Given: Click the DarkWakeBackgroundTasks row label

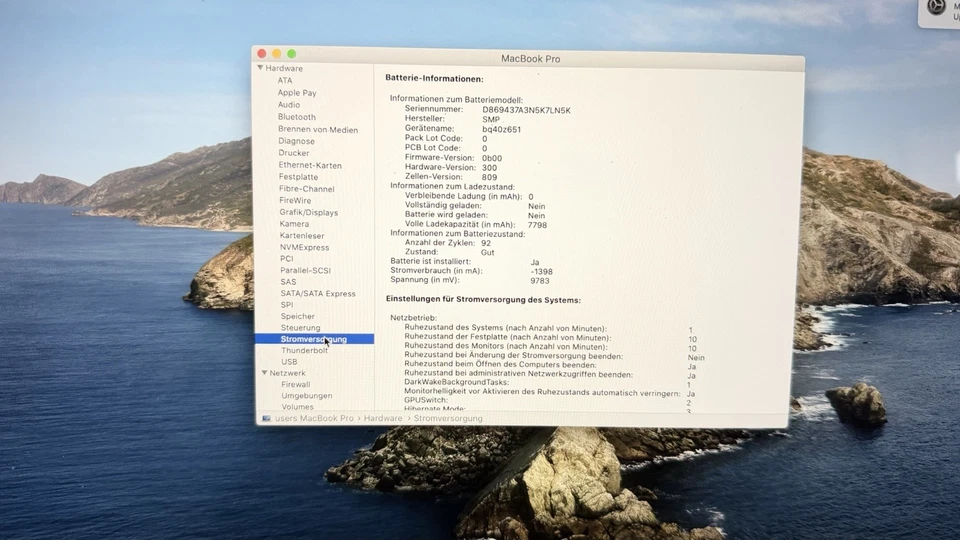Looking at the screenshot, I should [456, 382].
